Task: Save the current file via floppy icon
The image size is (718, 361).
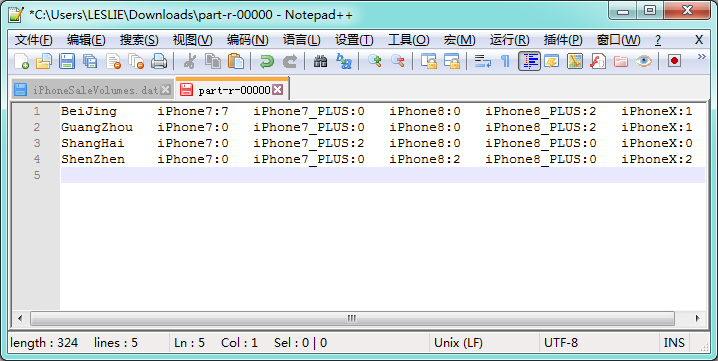Action: pos(67,61)
